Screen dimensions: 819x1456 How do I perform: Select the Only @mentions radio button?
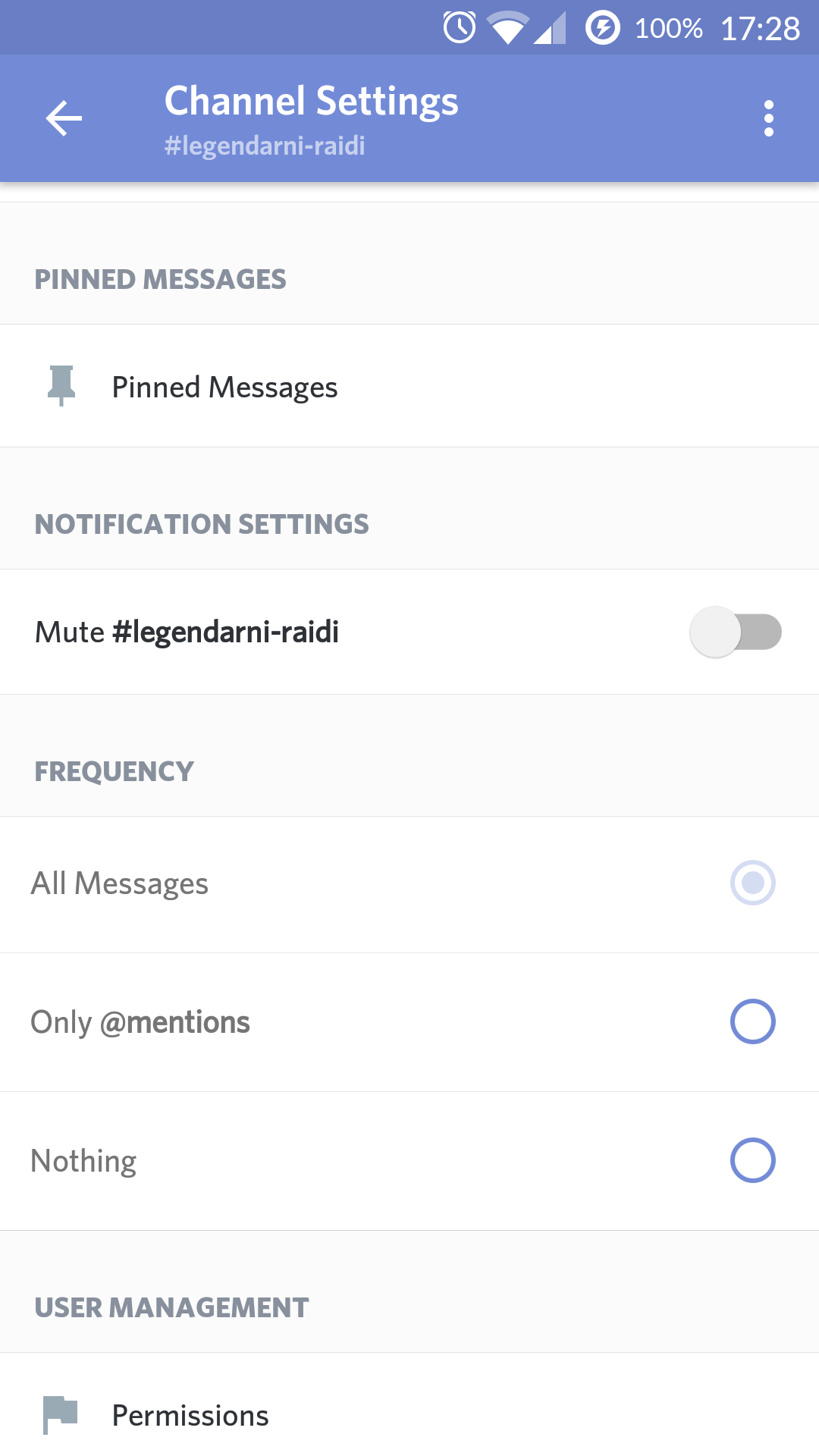pos(753,1021)
